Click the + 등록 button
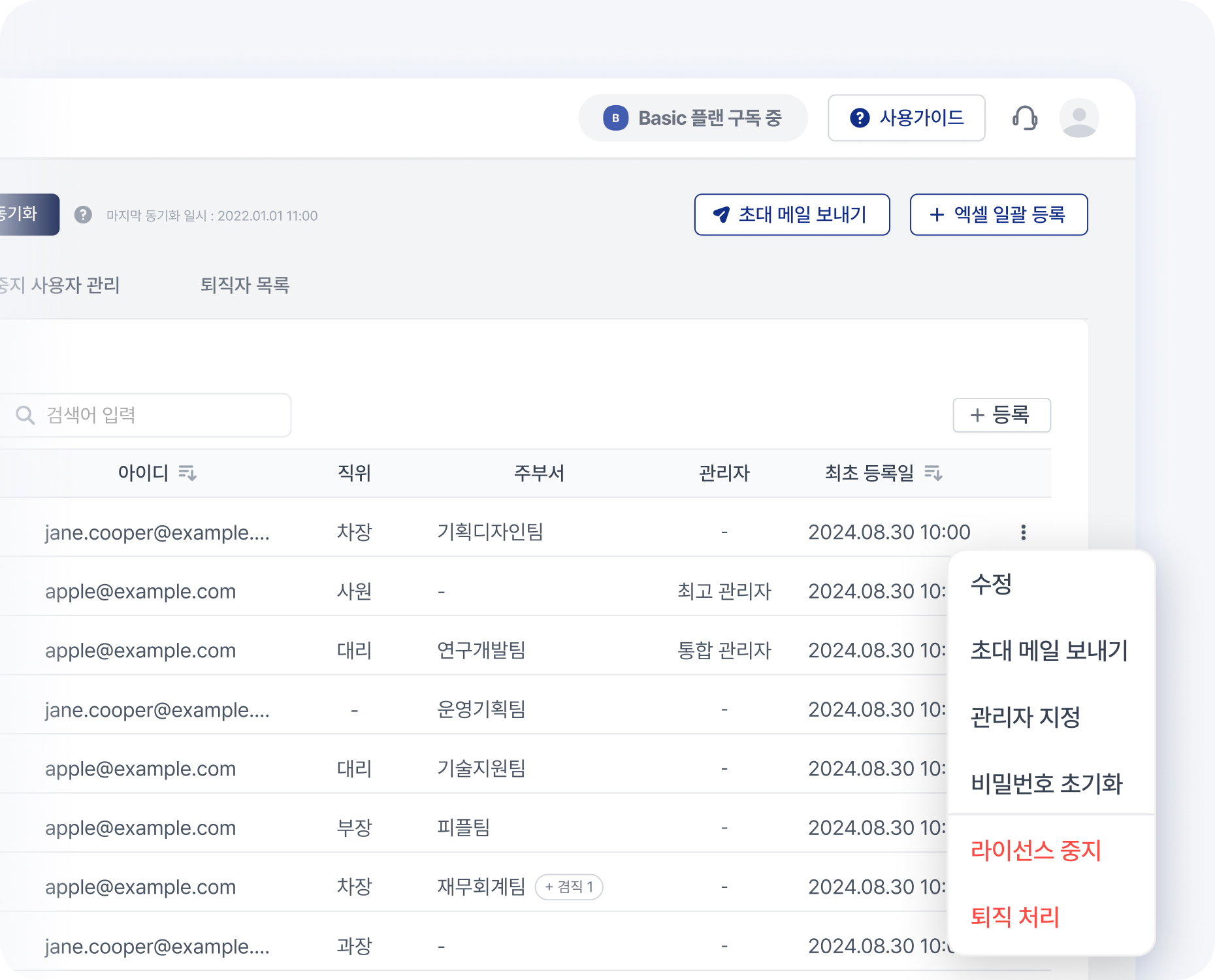Image resolution: width=1215 pixels, height=980 pixels. 1001,415
